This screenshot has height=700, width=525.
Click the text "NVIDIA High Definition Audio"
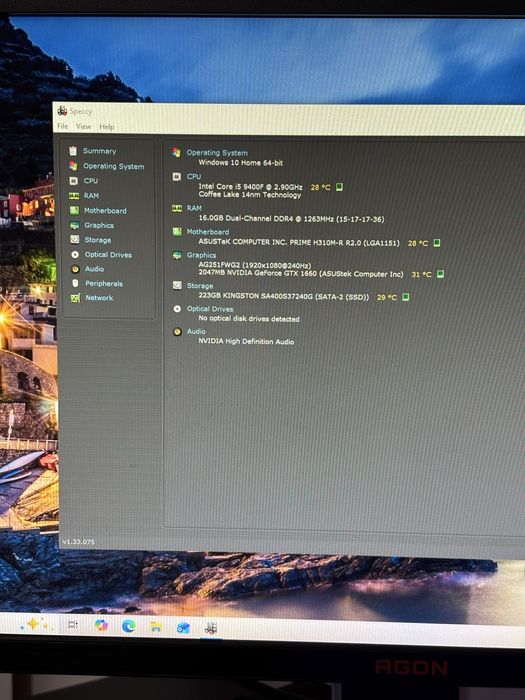click(x=246, y=342)
